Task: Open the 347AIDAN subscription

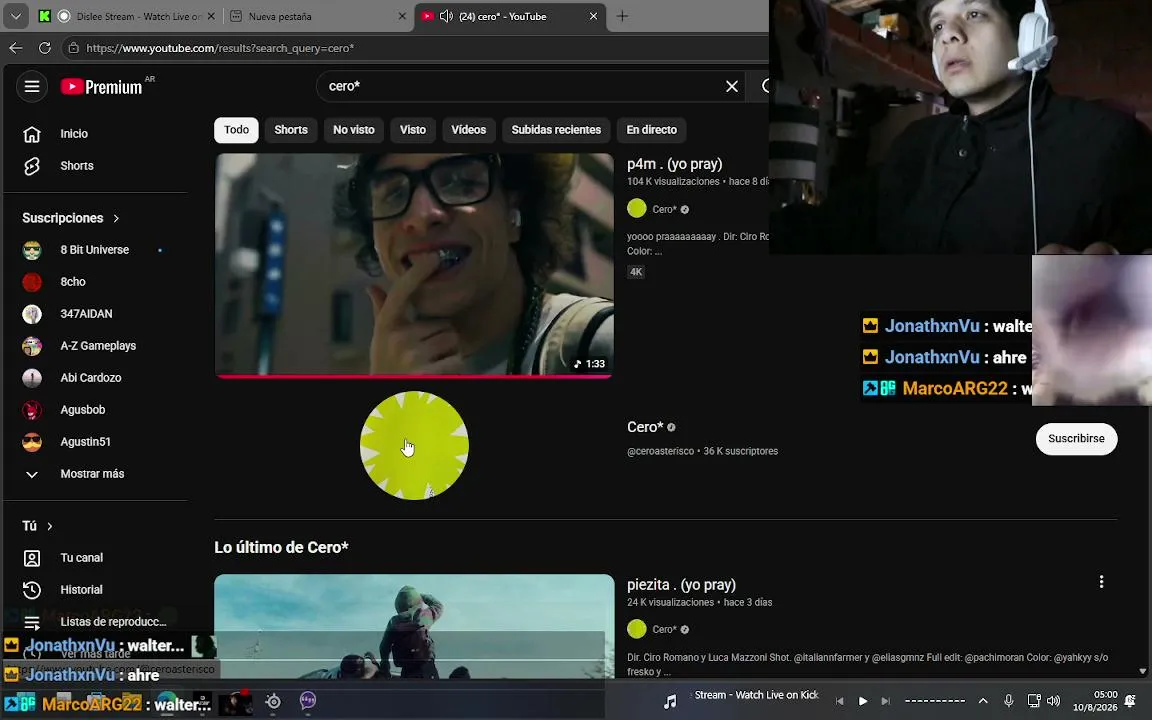Action: tap(86, 314)
